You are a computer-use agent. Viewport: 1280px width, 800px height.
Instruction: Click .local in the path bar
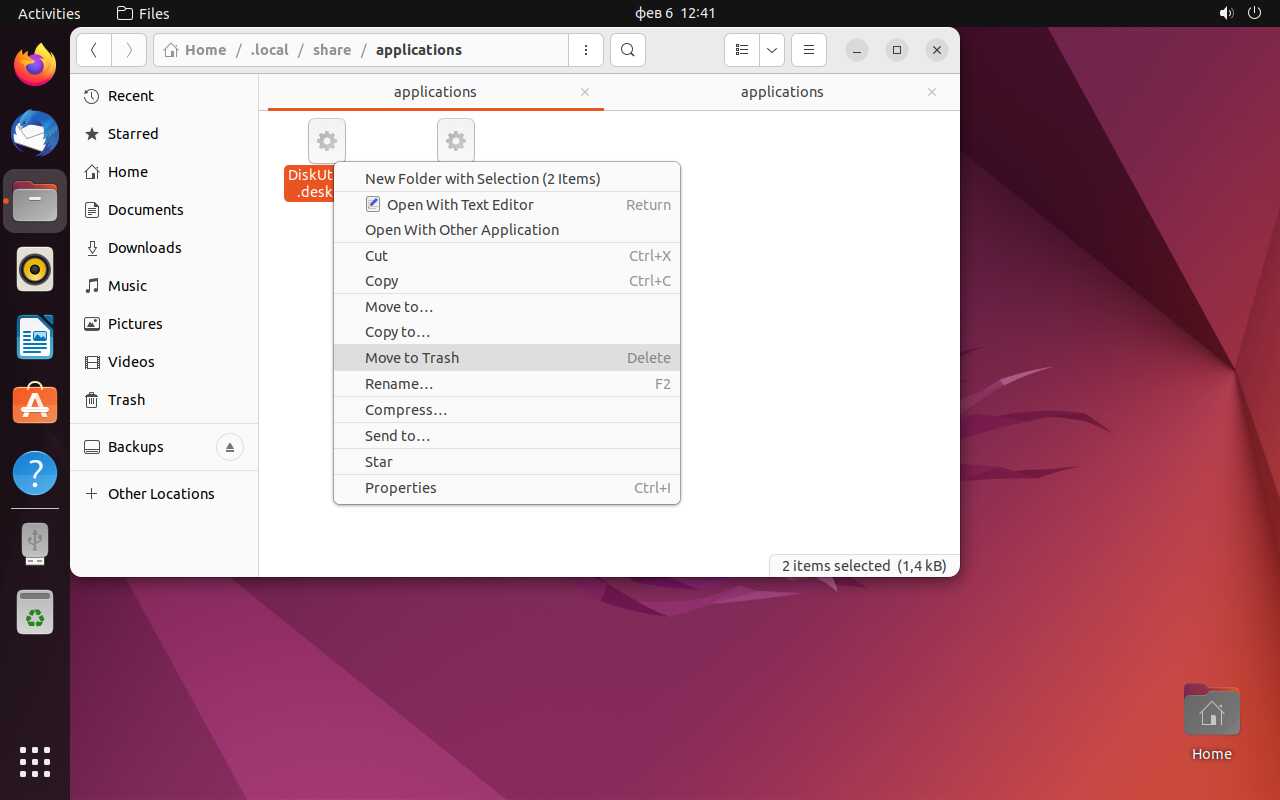[x=270, y=50]
